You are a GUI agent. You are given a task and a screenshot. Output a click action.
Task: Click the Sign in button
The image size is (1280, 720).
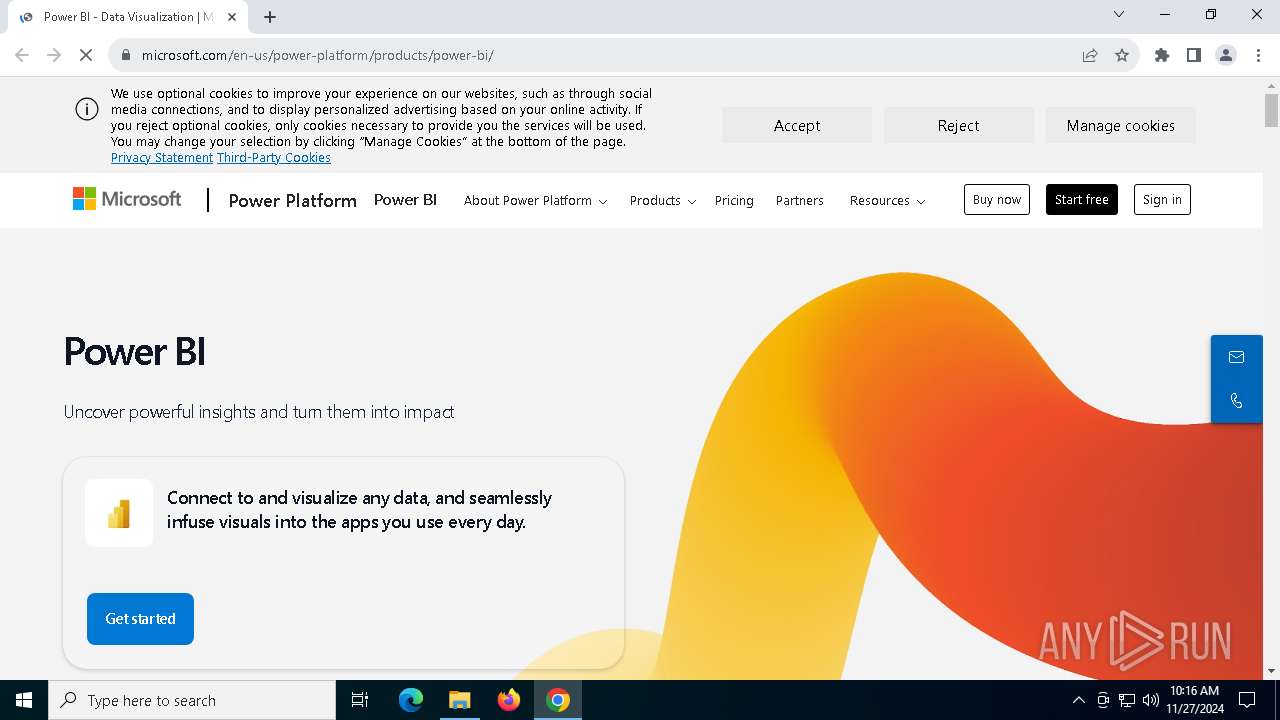tap(1162, 200)
